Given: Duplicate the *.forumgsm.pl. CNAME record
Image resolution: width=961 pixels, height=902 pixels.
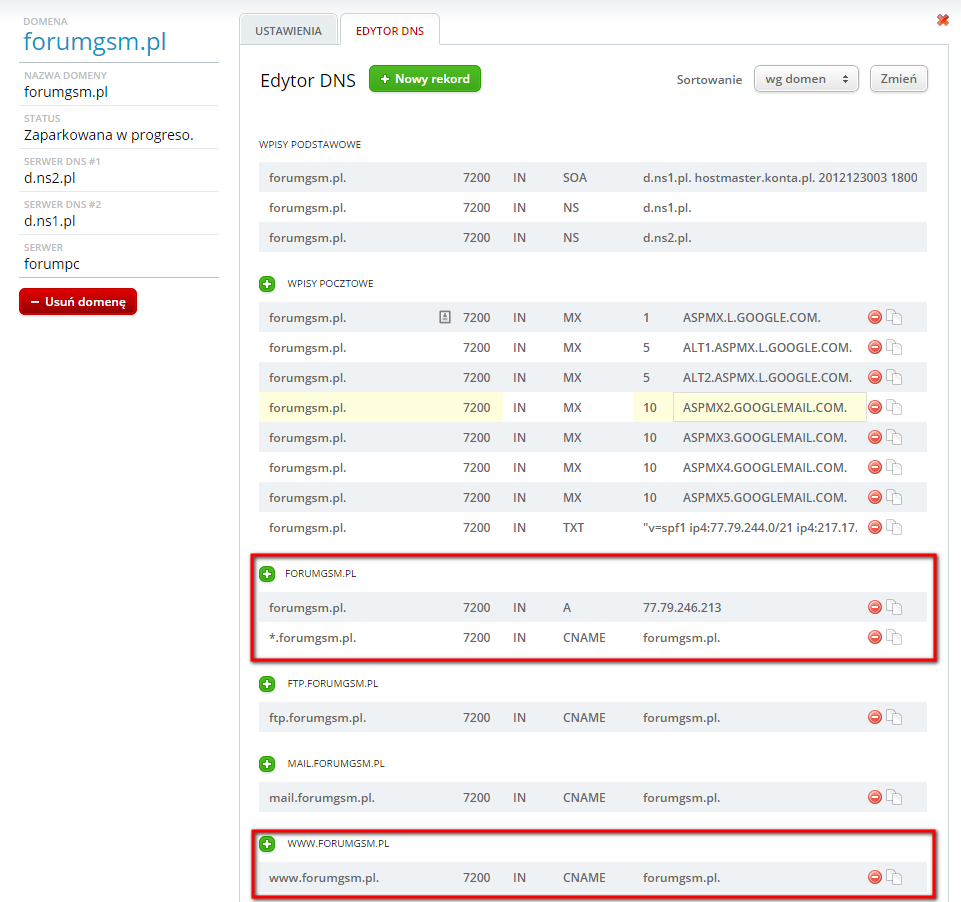Looking at the screenshot, I should (x=895, y=638).
